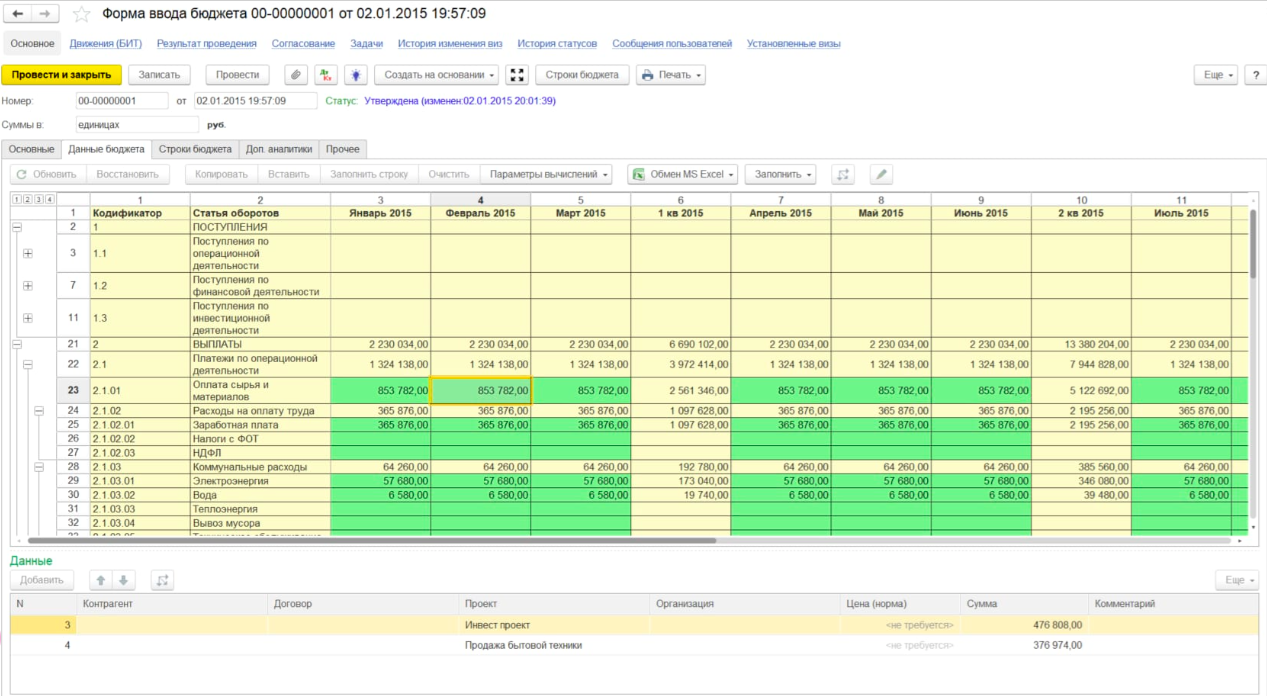Viewport: 1267px width, 696px height.
Task: Open the Параметры вычислений dropdown
Action: point(545,174)
